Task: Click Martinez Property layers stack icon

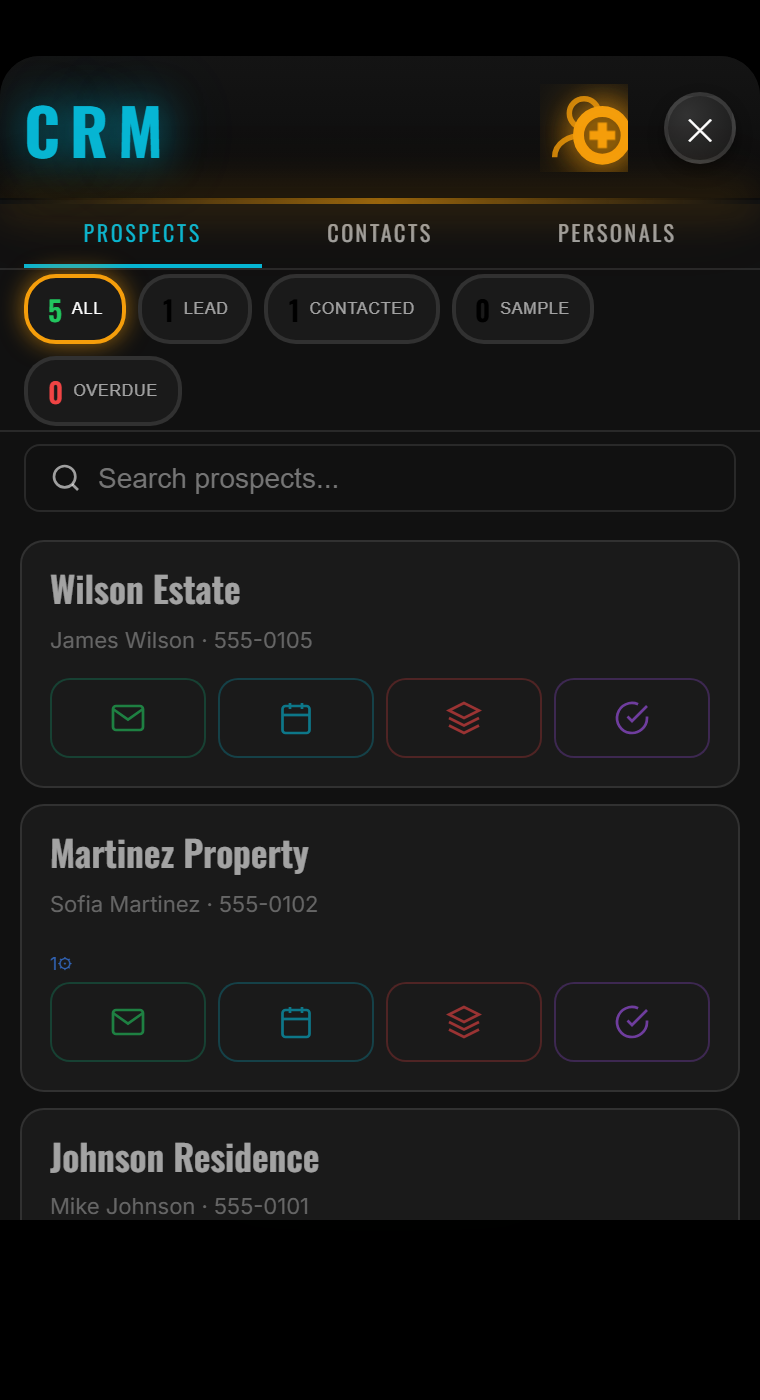Action: (464, 1022)
